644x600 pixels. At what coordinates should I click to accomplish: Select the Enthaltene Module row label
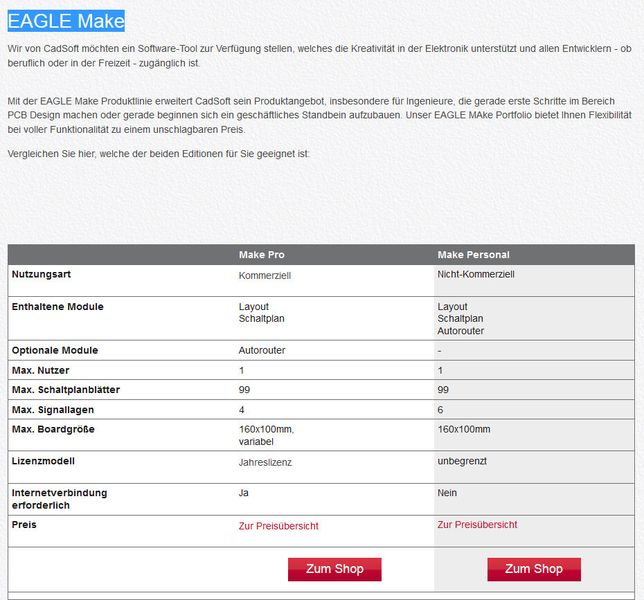click(x=58, y=306)
